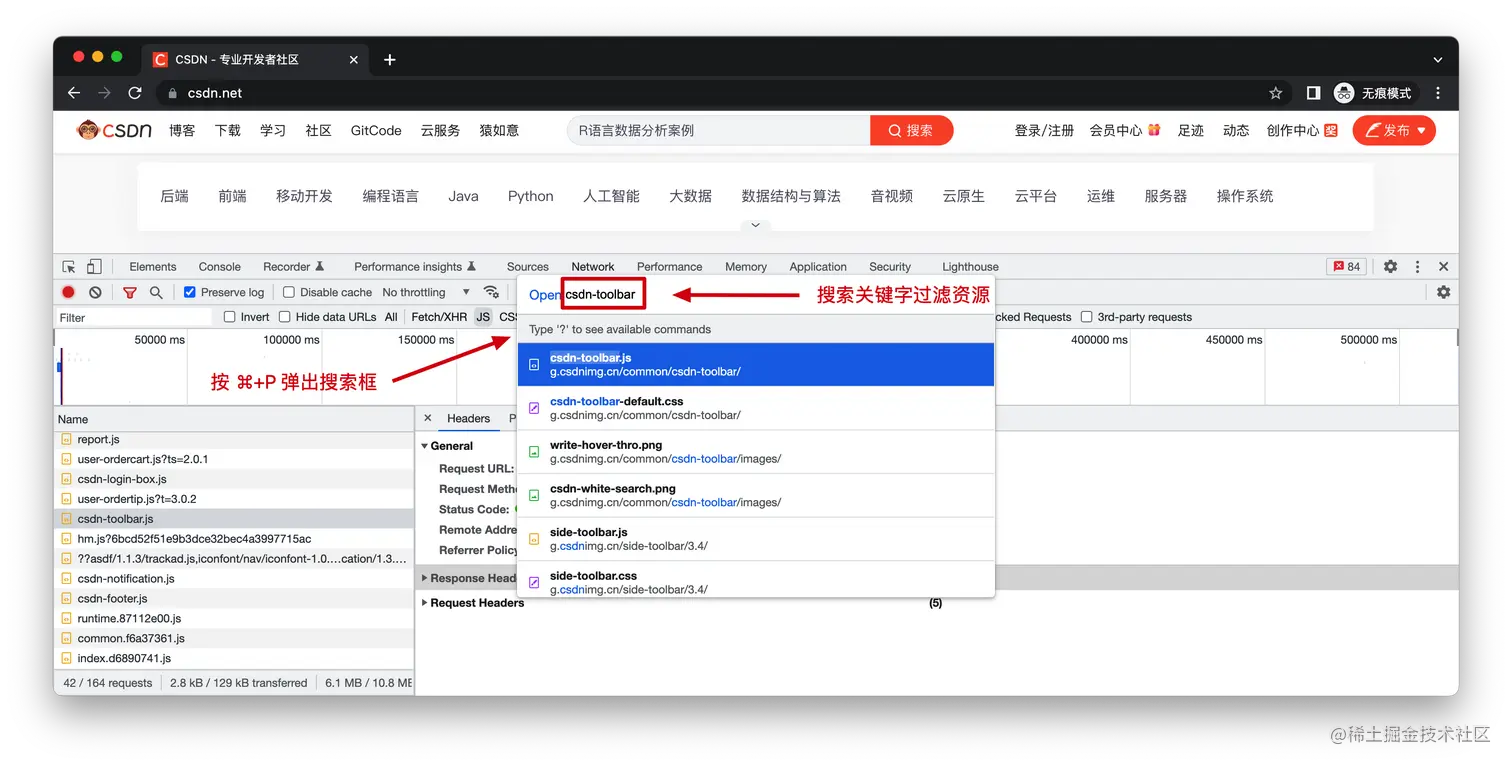The width and height of the screenshot is (1512, 766).
Task: Select the Headers tab in details pane
Action: pos(469,419)
